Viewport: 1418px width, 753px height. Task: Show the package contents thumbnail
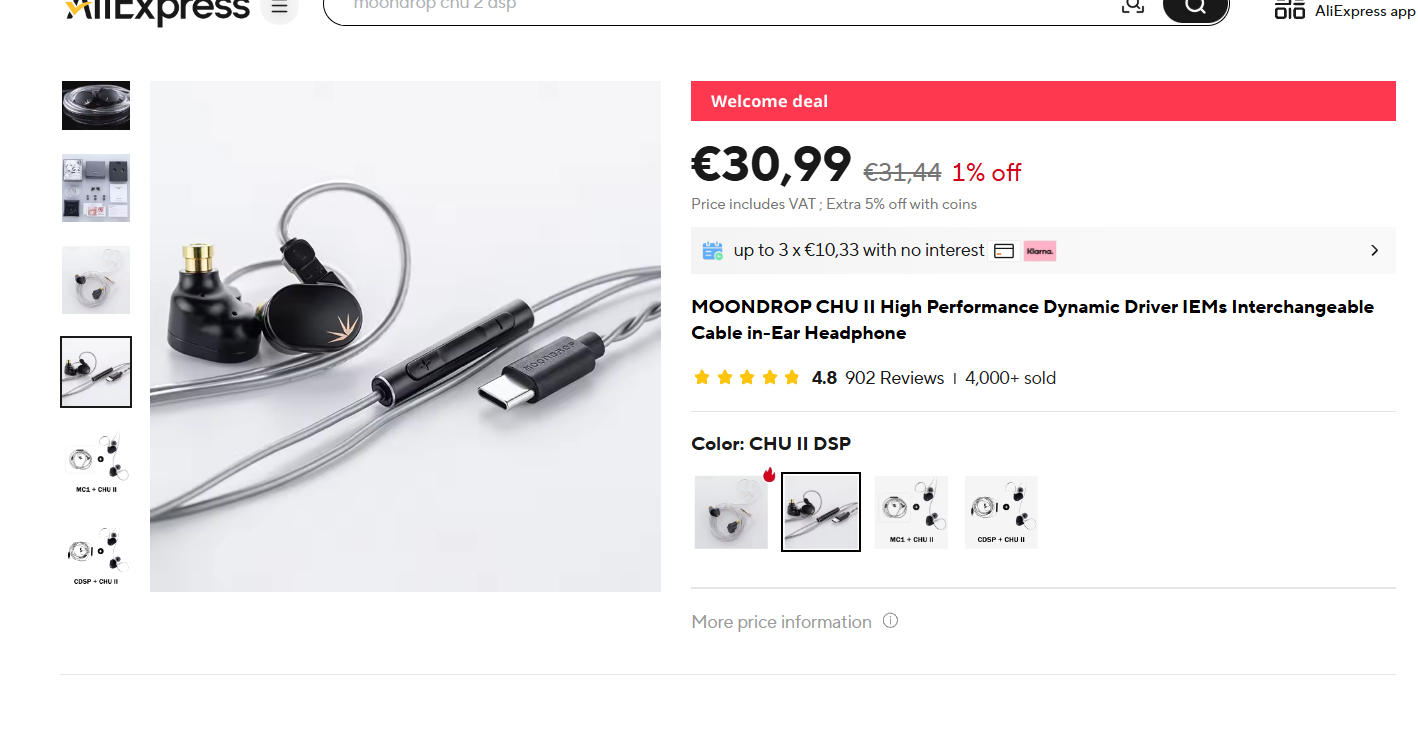point(96,188)
